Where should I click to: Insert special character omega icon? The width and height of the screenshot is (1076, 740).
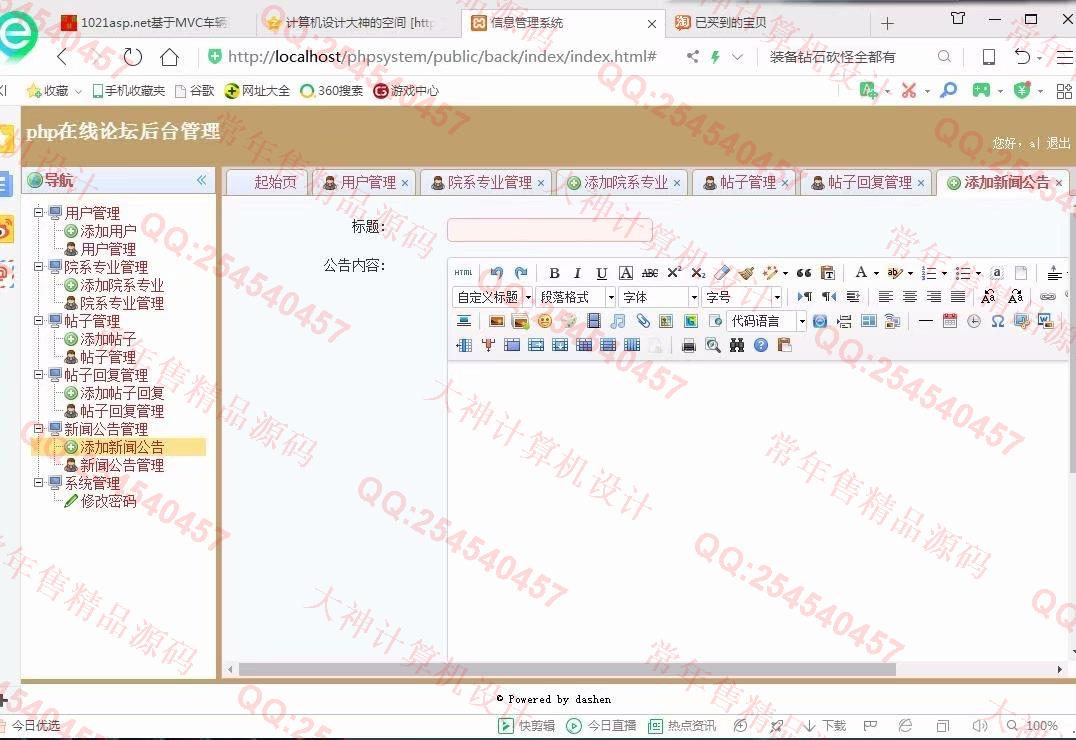tap(998, 321)
